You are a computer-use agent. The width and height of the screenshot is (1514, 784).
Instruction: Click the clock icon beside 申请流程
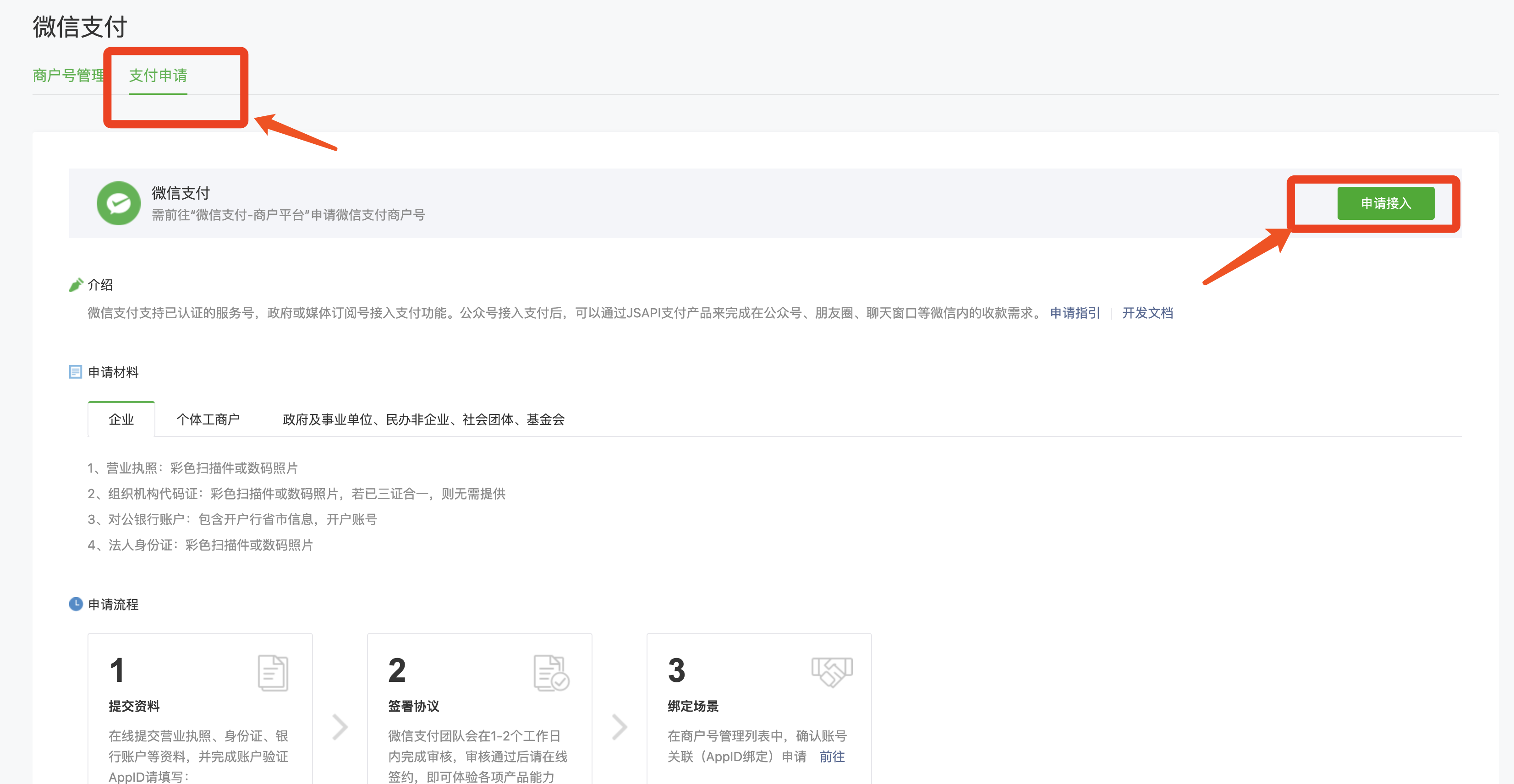click(76, 604)
